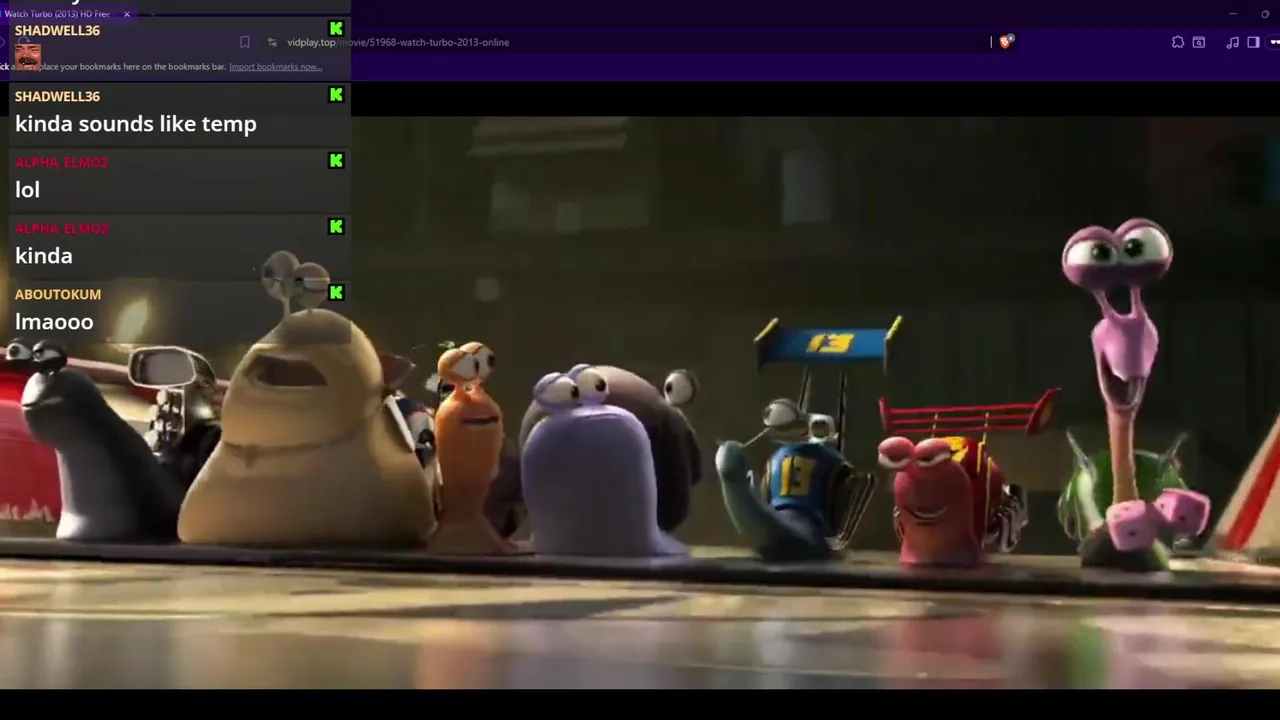Click the Brave Talk screen icon next to extensions

point(1198,42)
